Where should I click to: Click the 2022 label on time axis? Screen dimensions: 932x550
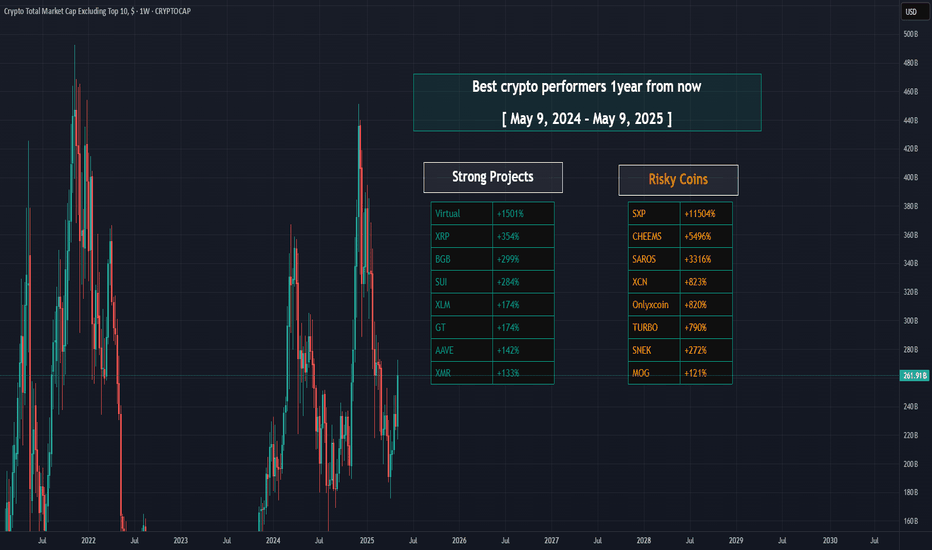coord(88,540)
